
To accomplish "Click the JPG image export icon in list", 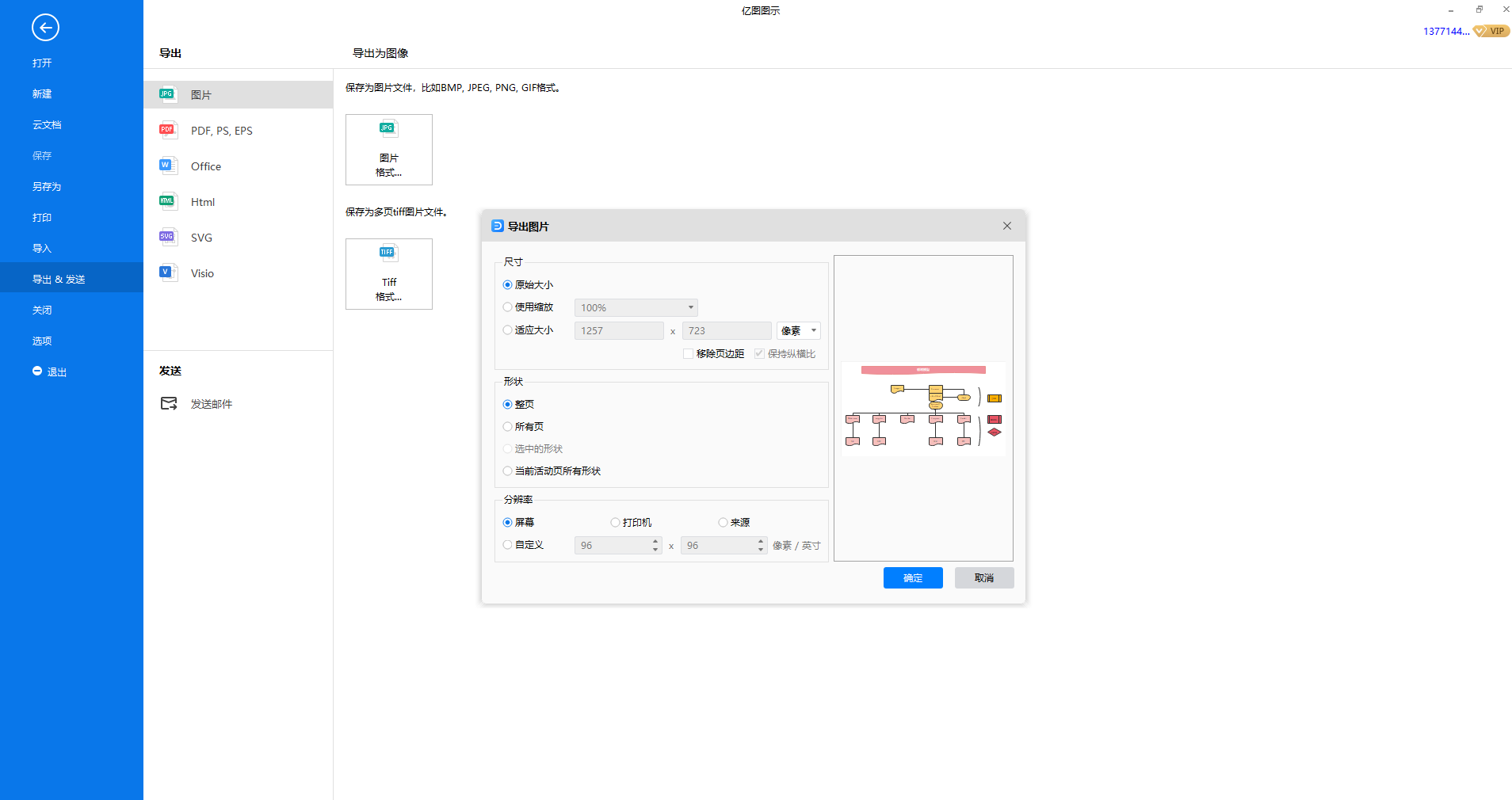I will click(167, 94).
